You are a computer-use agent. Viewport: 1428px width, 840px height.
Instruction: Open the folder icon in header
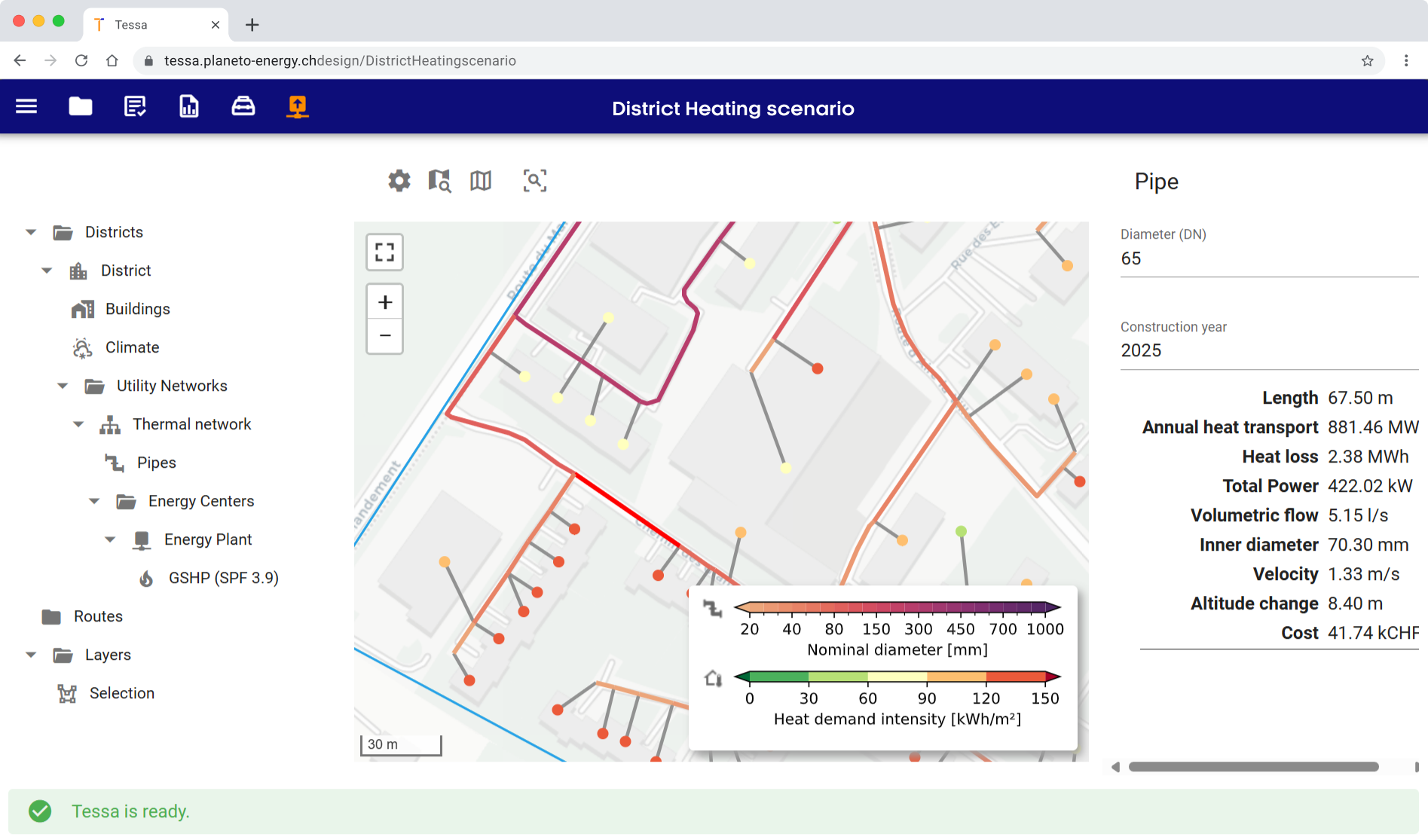[x=81, y=106]
